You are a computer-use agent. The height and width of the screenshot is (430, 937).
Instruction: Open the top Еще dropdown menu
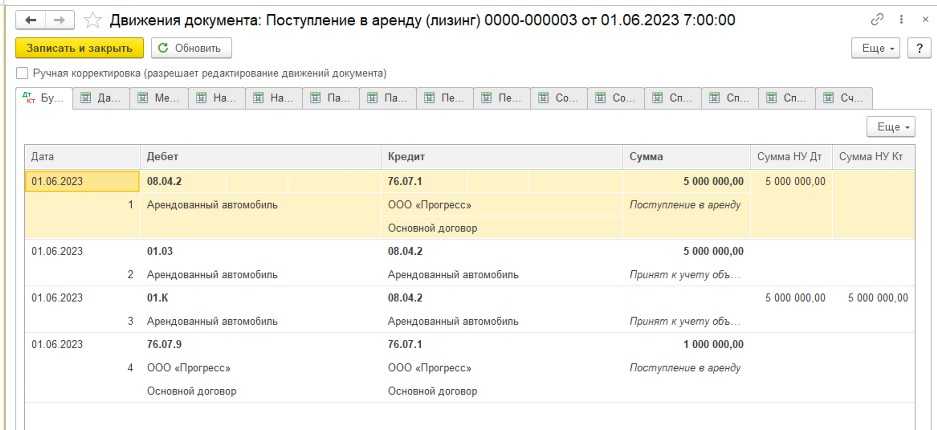[x=875, y=48]
